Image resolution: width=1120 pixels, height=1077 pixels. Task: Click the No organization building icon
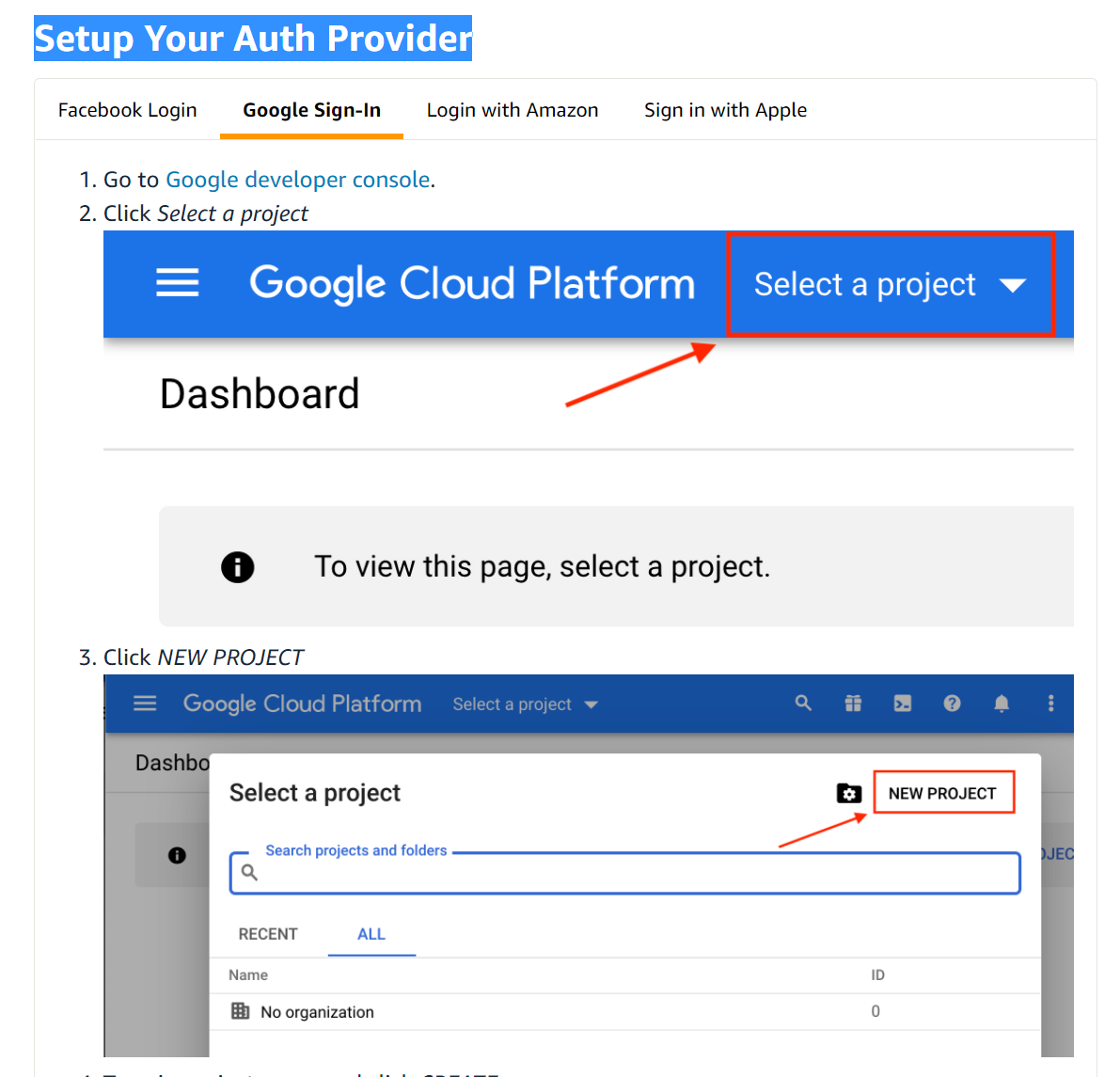pos(241,1011)
